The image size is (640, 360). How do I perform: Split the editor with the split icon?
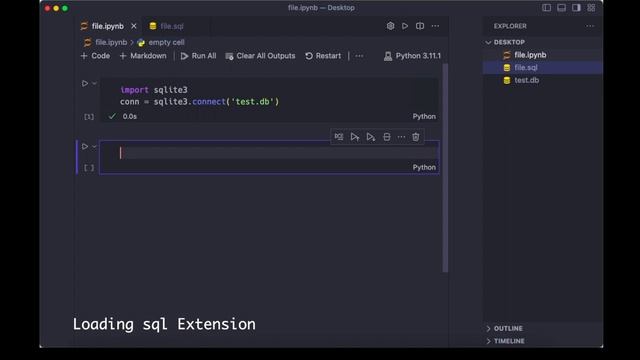[x=420, y=26]
